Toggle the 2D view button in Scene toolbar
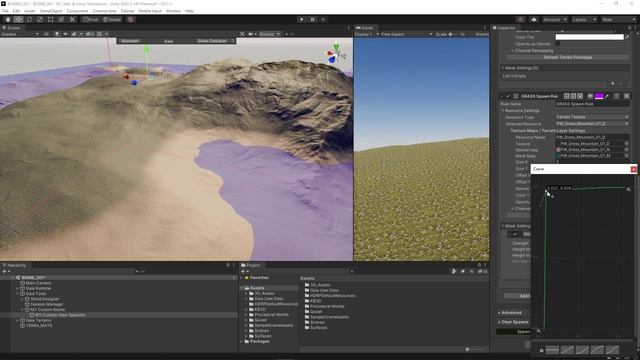This screenshot has height=360, width=640. click(x=46, y=34)
